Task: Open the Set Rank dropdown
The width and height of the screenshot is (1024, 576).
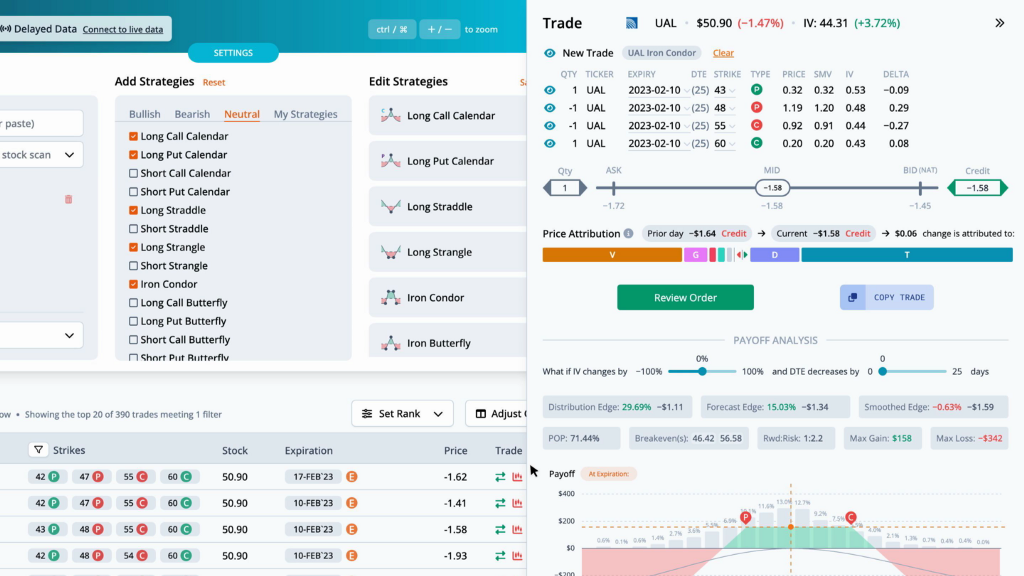Action: 402,413
